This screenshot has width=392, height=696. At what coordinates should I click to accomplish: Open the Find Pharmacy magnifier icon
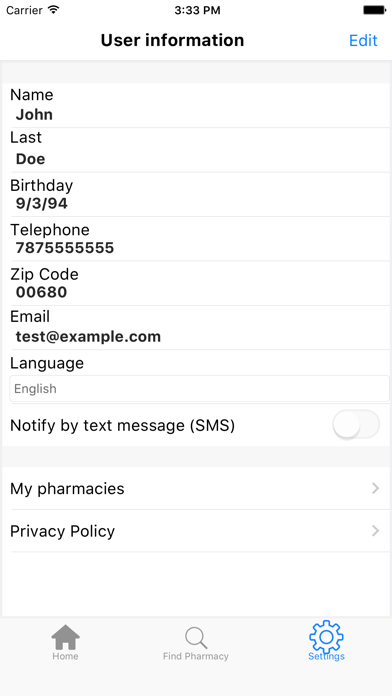point(196,638)
